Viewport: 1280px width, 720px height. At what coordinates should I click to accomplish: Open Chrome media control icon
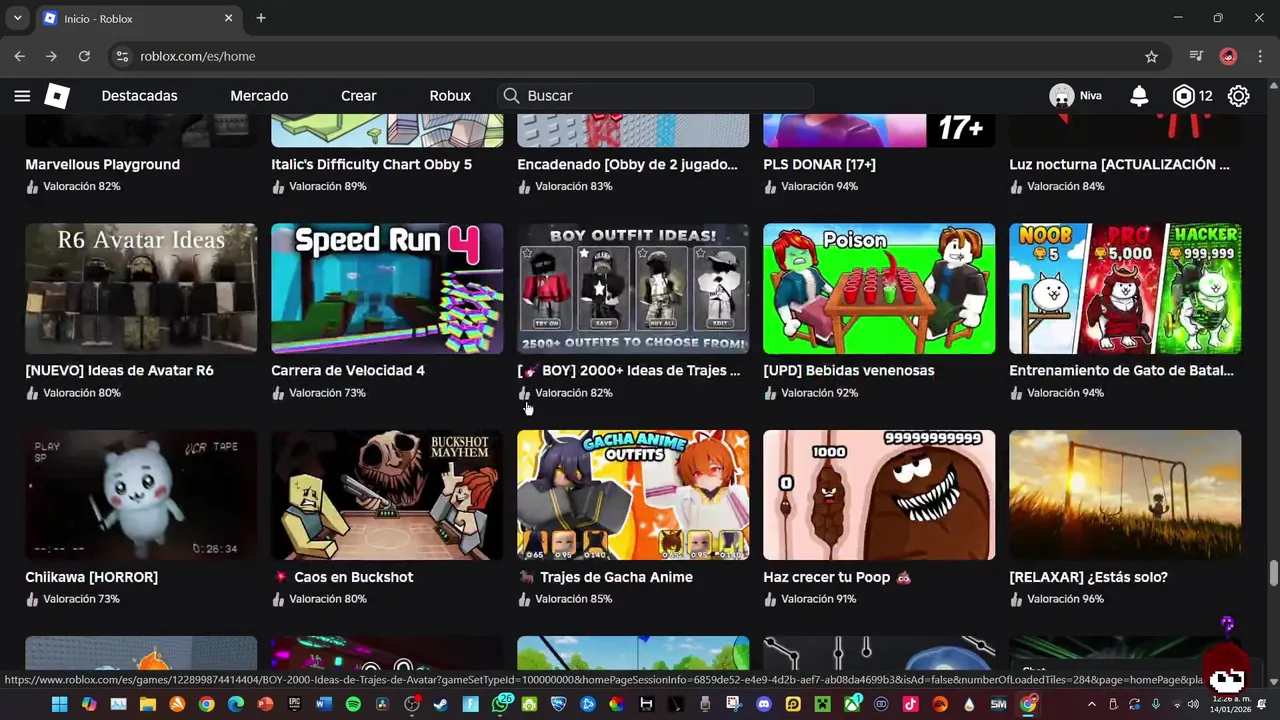1196,57
